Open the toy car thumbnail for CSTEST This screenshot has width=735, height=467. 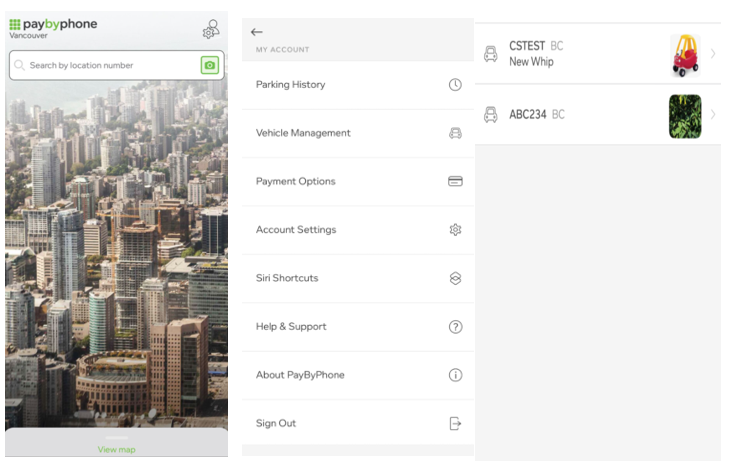[x=685, y=55]
